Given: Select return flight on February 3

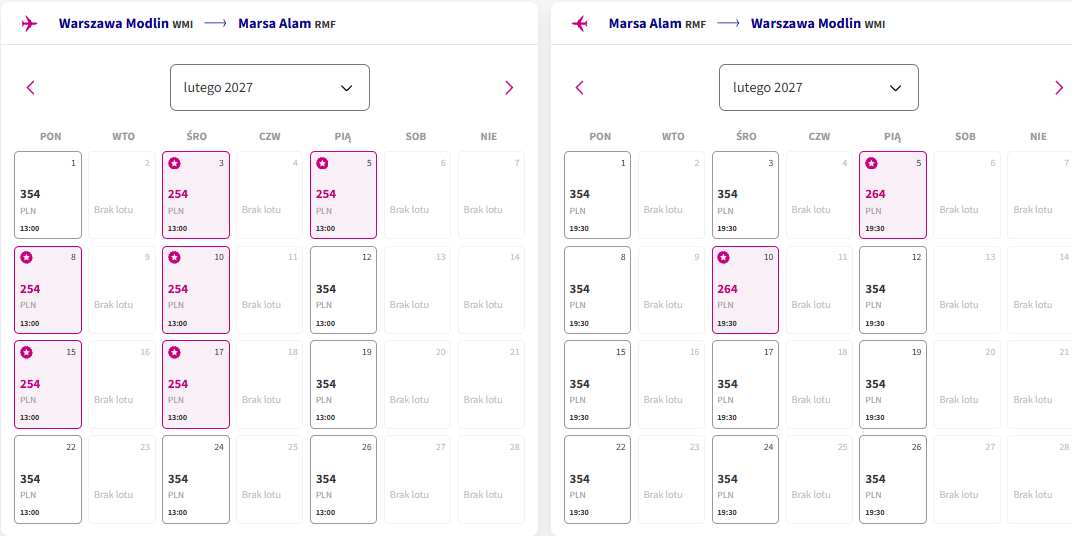Looking at the screenshot, I should pos(745,195).
